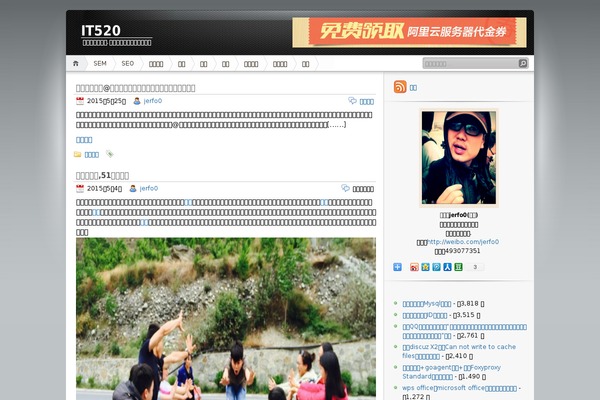Open the orange RSS feed icon

[400, 87]
